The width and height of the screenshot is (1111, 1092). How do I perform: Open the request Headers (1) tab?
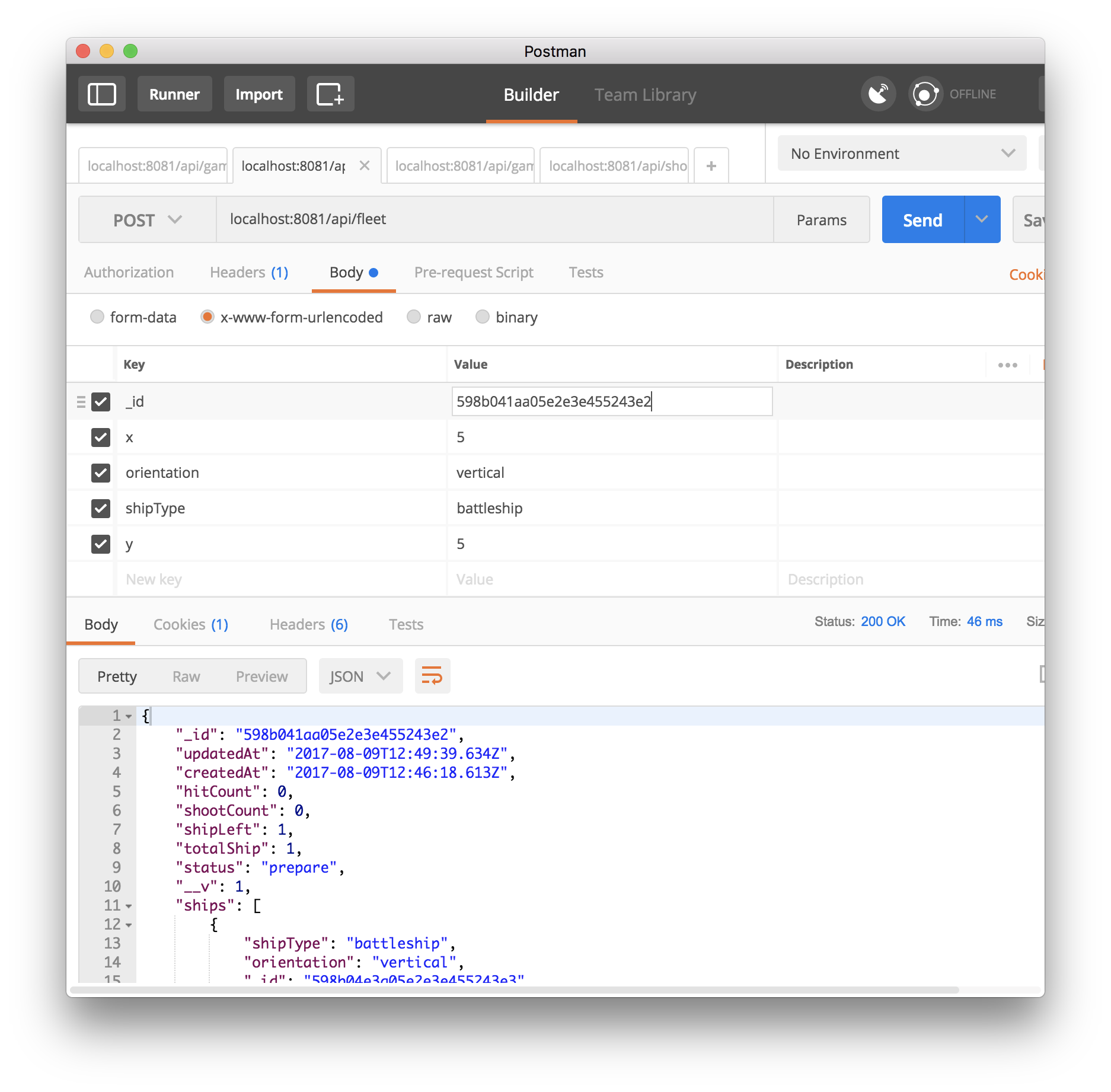pyautogui.click(x=249, y=273)
